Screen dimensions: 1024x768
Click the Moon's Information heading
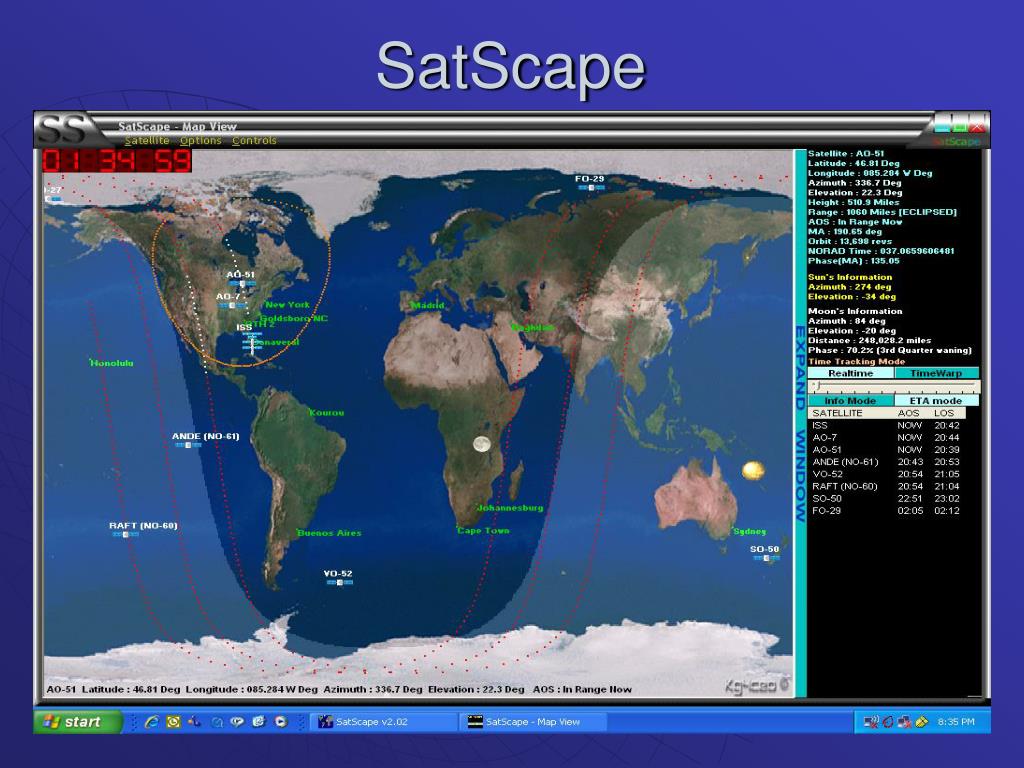pos(855,311)
